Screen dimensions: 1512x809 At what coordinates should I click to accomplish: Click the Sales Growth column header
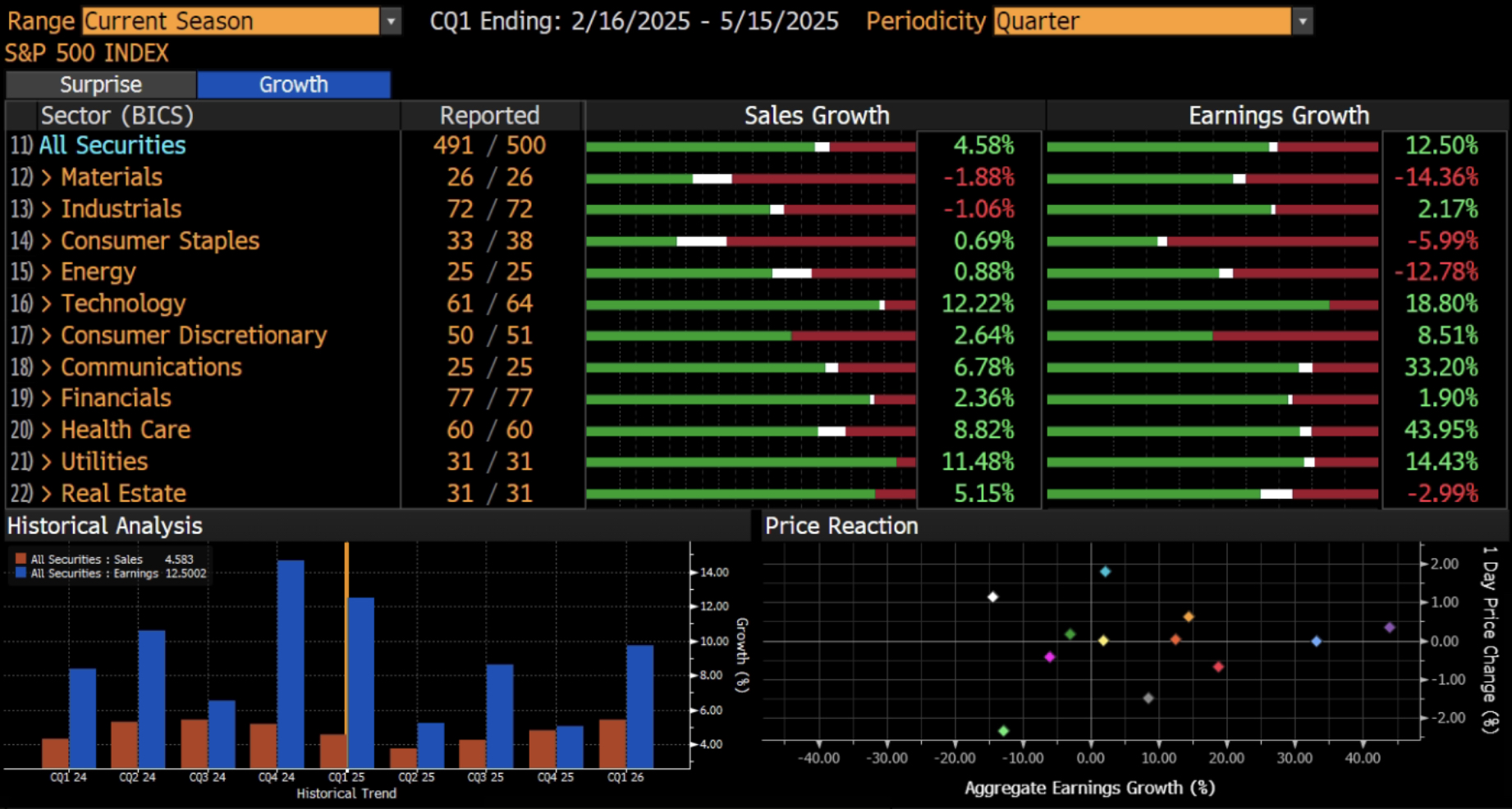(816, 116)
